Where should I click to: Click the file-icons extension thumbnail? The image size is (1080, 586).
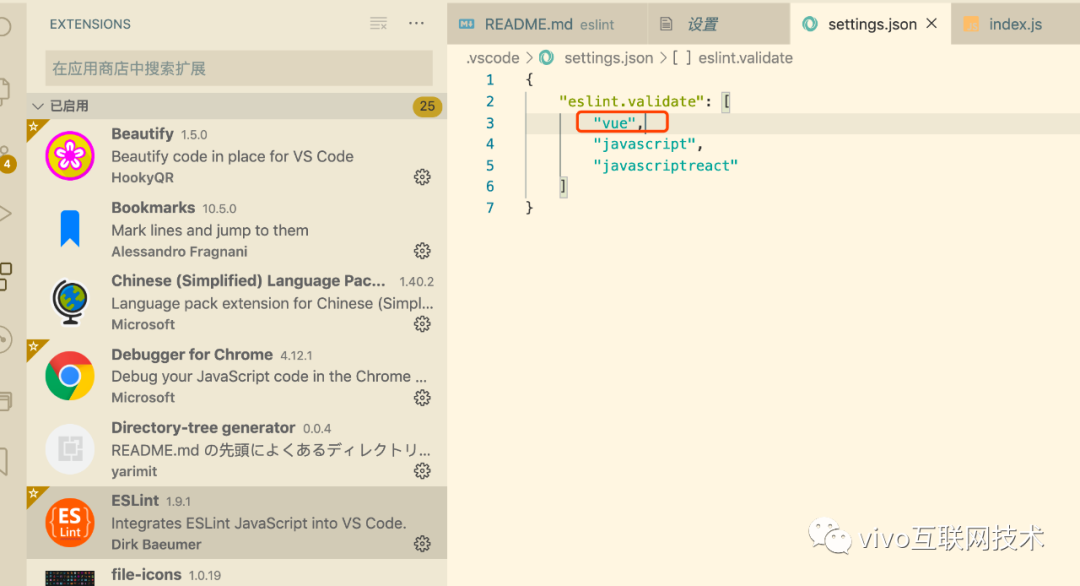tap(70, 578)
